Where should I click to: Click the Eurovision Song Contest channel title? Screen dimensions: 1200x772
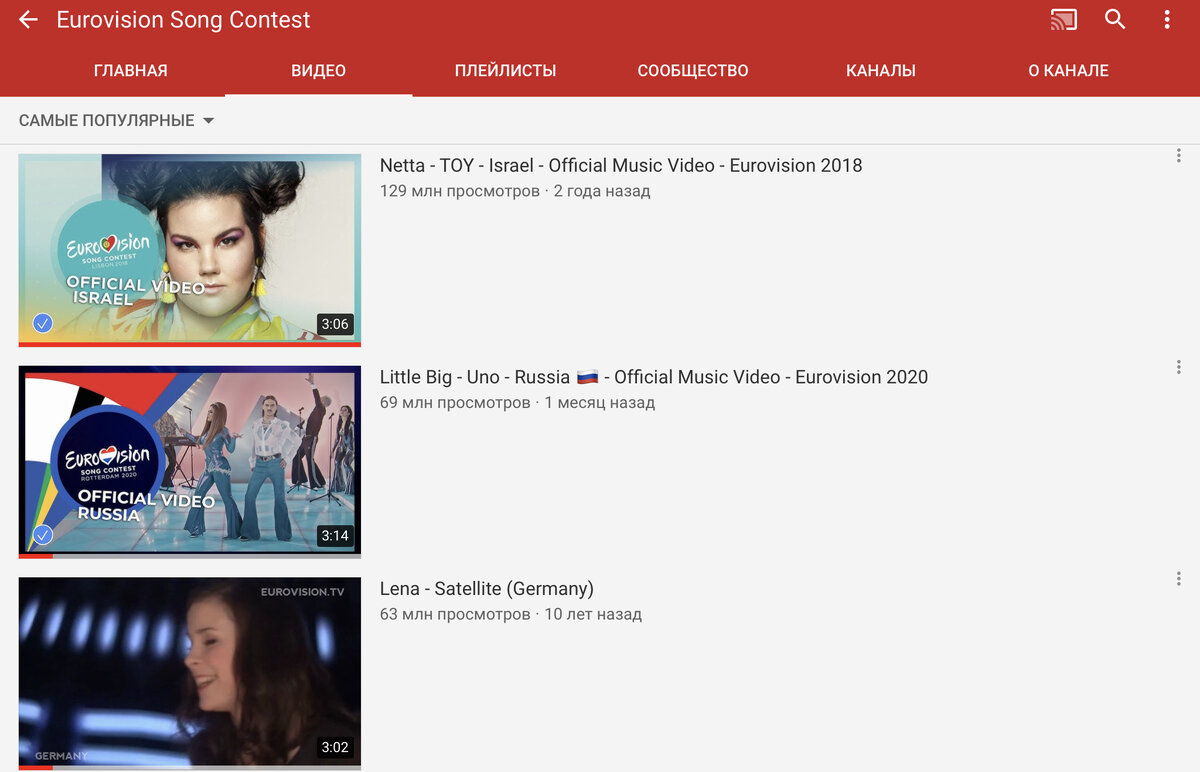point(183,20)
